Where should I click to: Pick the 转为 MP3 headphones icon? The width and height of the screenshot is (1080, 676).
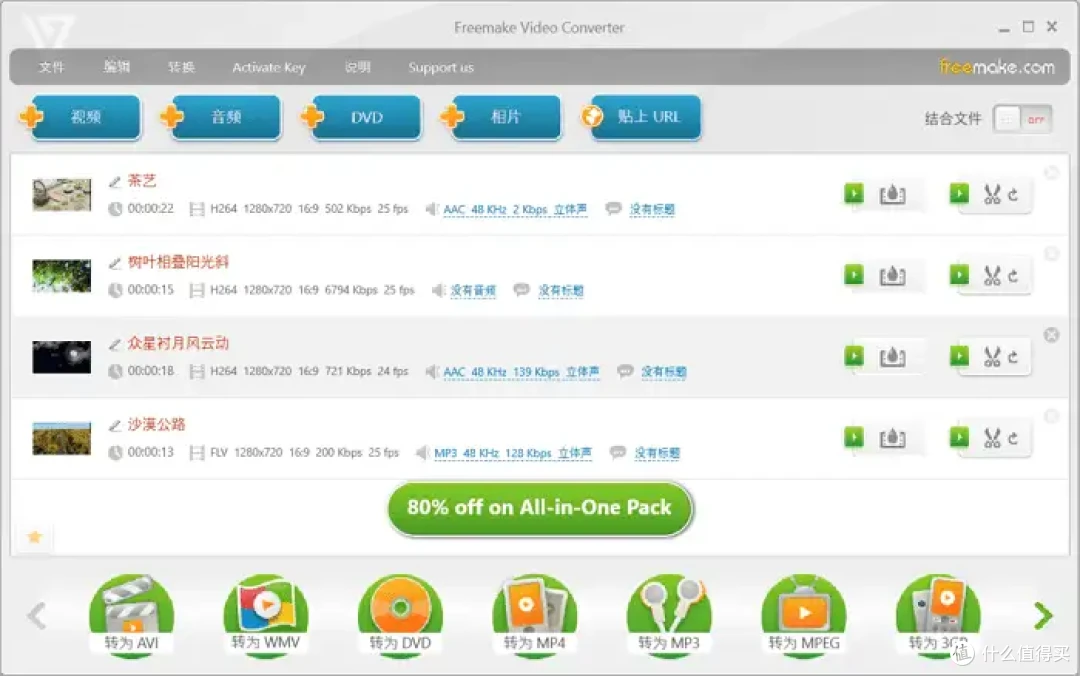(669, 615)
